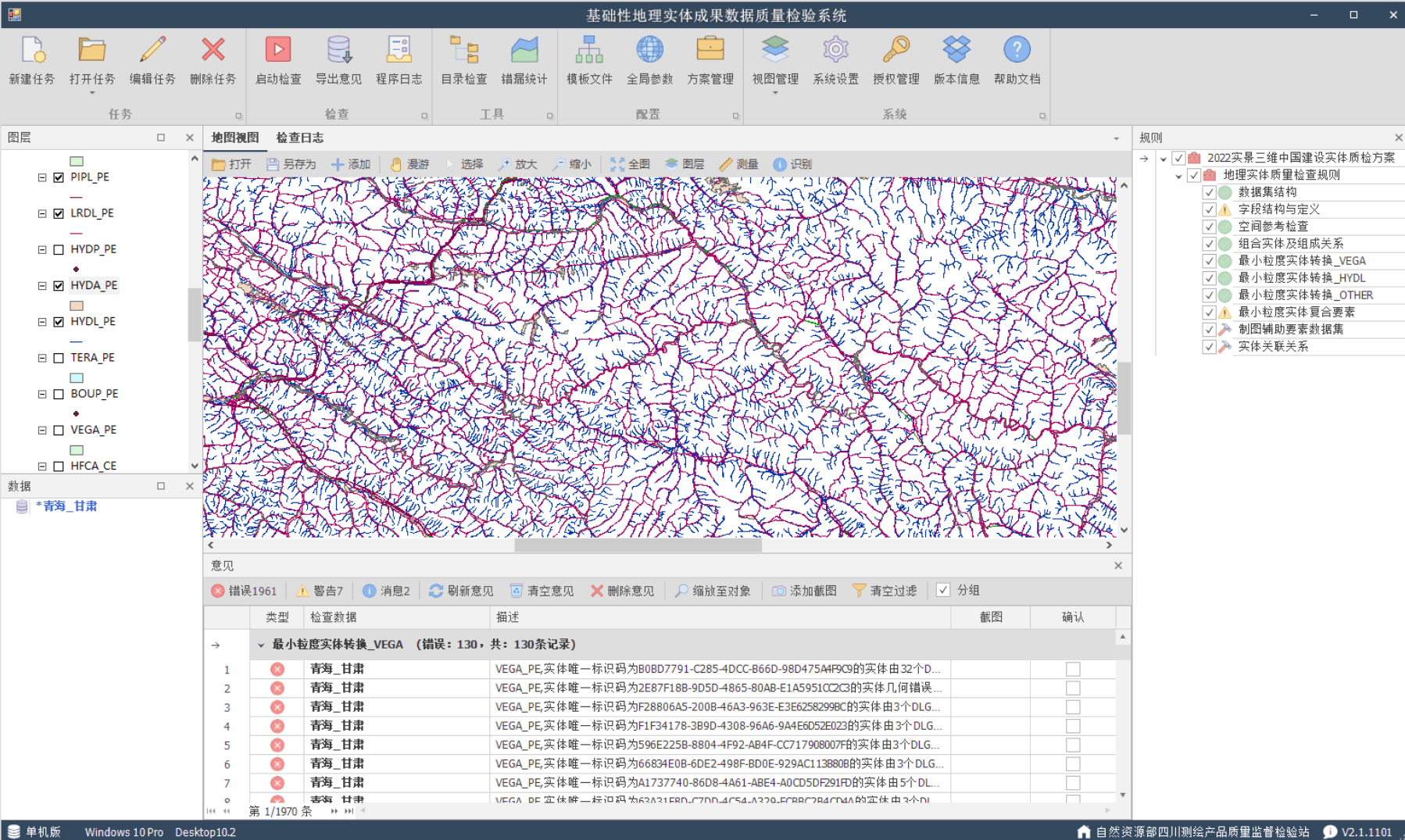Check the TERA_PE layer checkbox
The height and width of the screenshot is (840, 1405).
(x=59, y=358)
